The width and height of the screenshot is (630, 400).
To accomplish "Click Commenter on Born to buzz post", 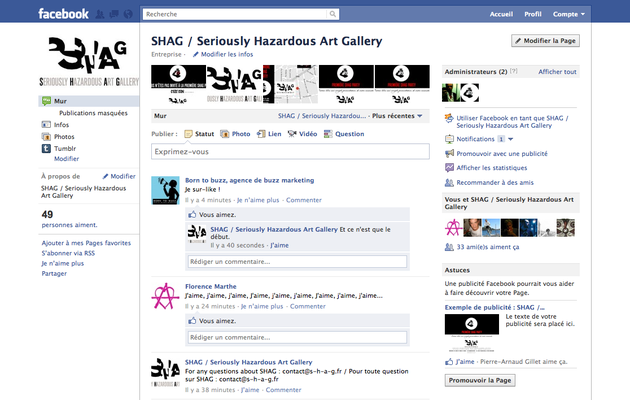I will [x=304, y=200].
